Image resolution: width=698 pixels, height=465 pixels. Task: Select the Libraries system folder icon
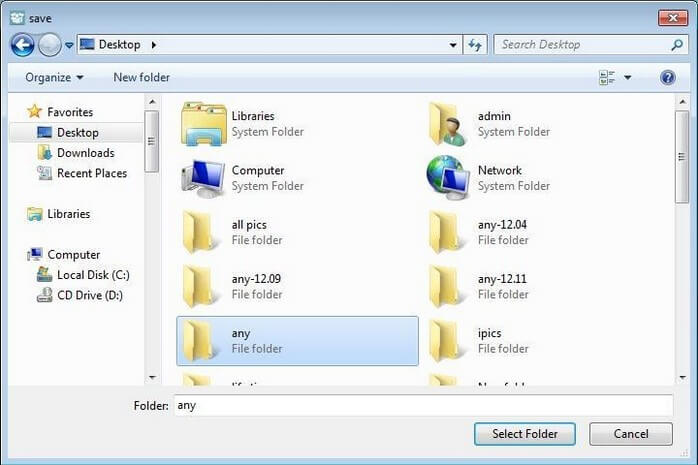(x=203, y=124)
